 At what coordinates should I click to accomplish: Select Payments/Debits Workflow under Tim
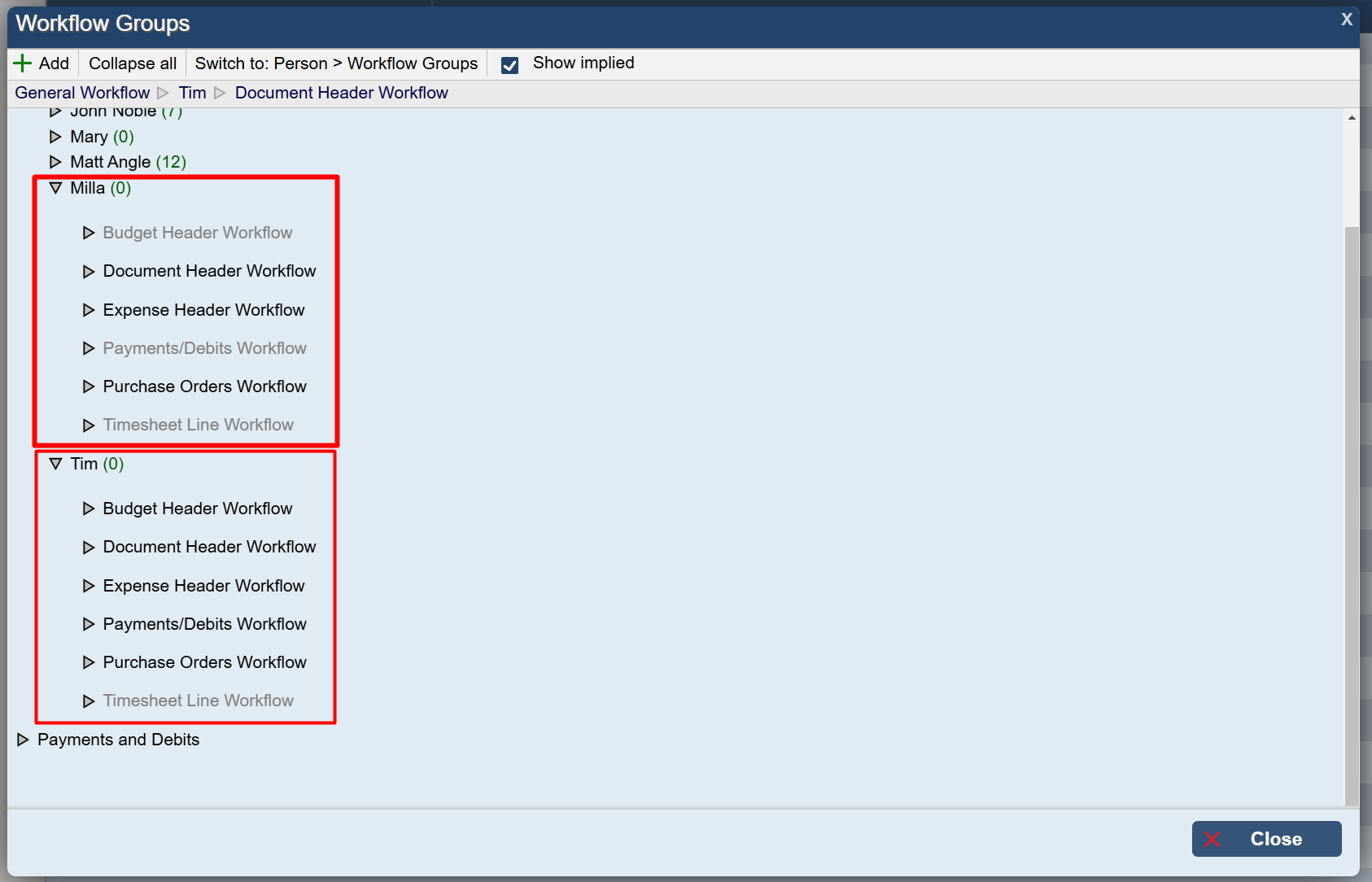204,624
